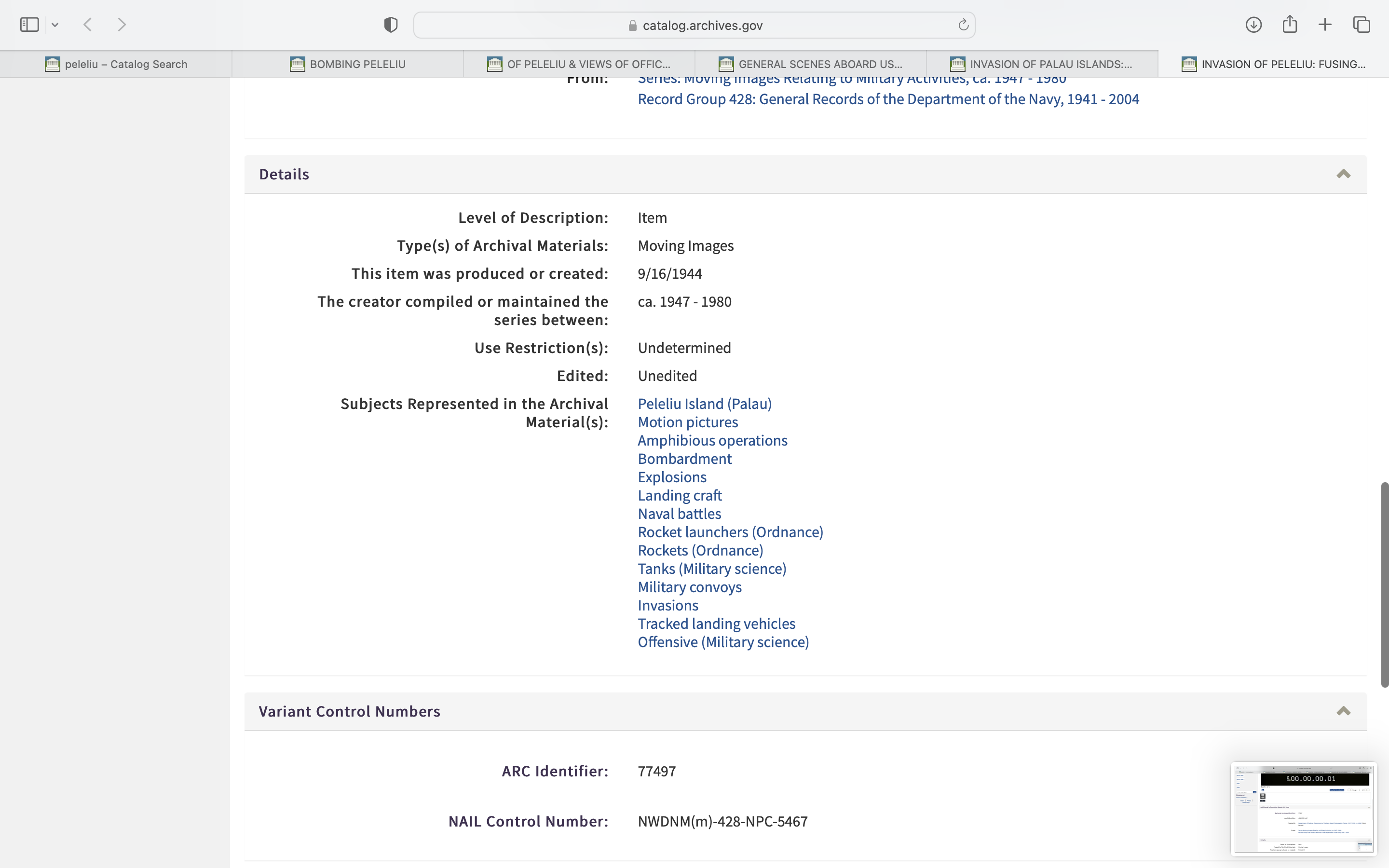The width and height of the screenshot is (1389, 868).
Task: Open the GENERAL SCENES ABOARD US tab
Action: click(810, 64)
